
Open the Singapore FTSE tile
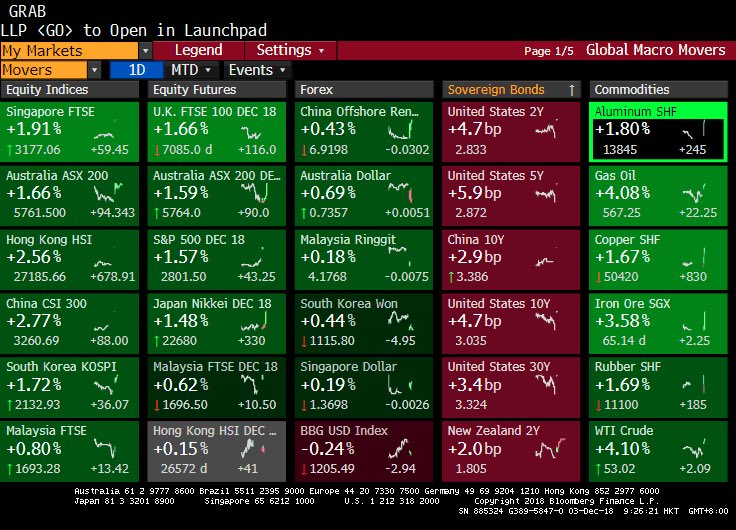pos(70,132)
